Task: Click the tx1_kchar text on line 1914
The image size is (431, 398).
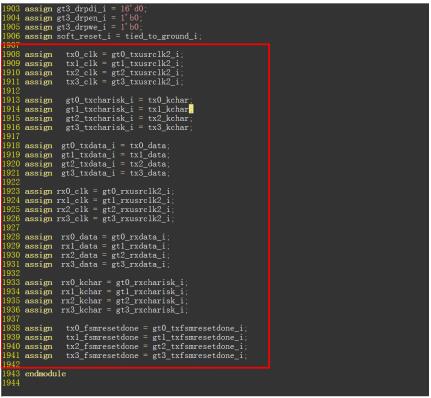Action: coord(168,109)
